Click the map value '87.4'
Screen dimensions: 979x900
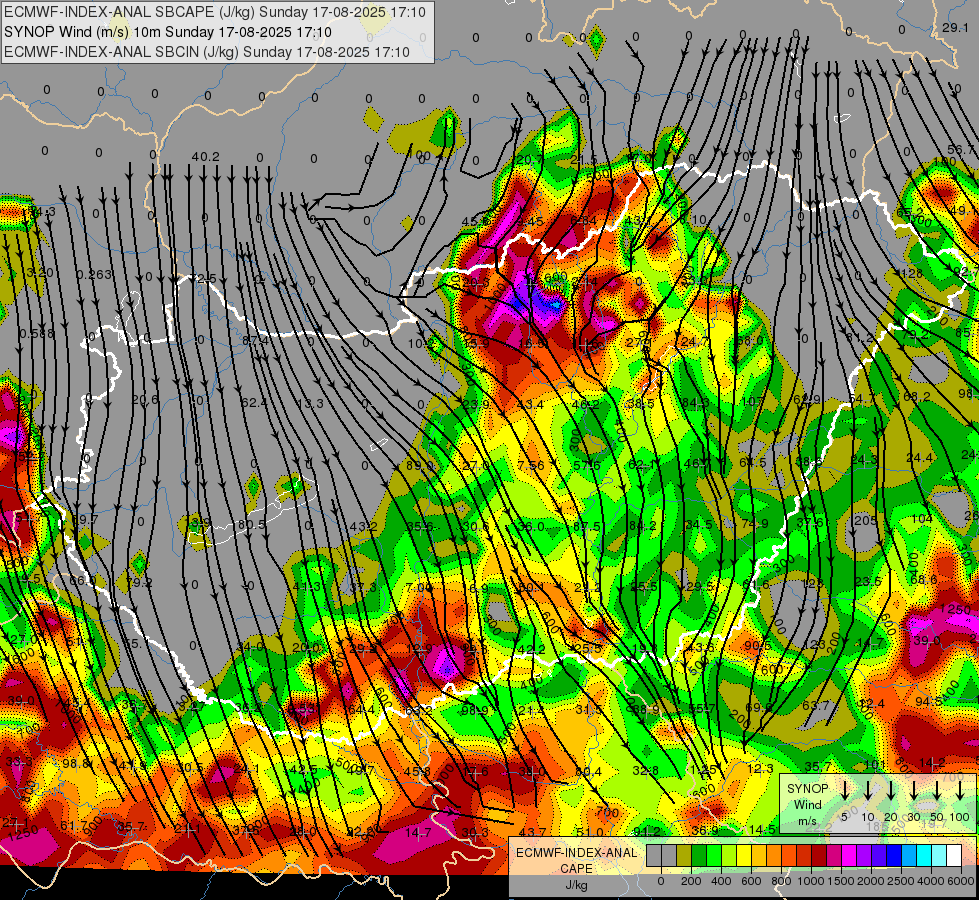point(255,341)
